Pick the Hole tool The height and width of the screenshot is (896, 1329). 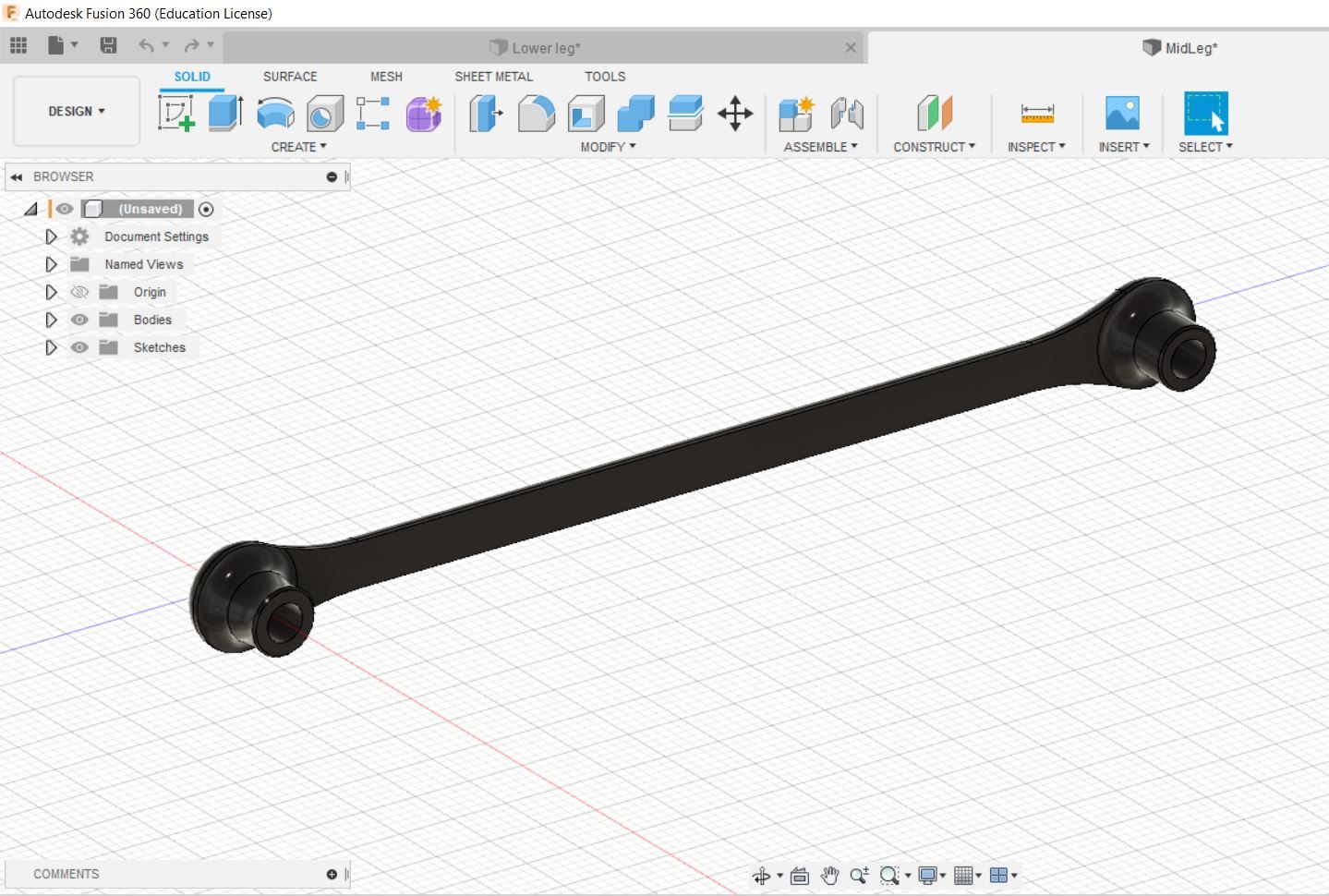point(325,114)
